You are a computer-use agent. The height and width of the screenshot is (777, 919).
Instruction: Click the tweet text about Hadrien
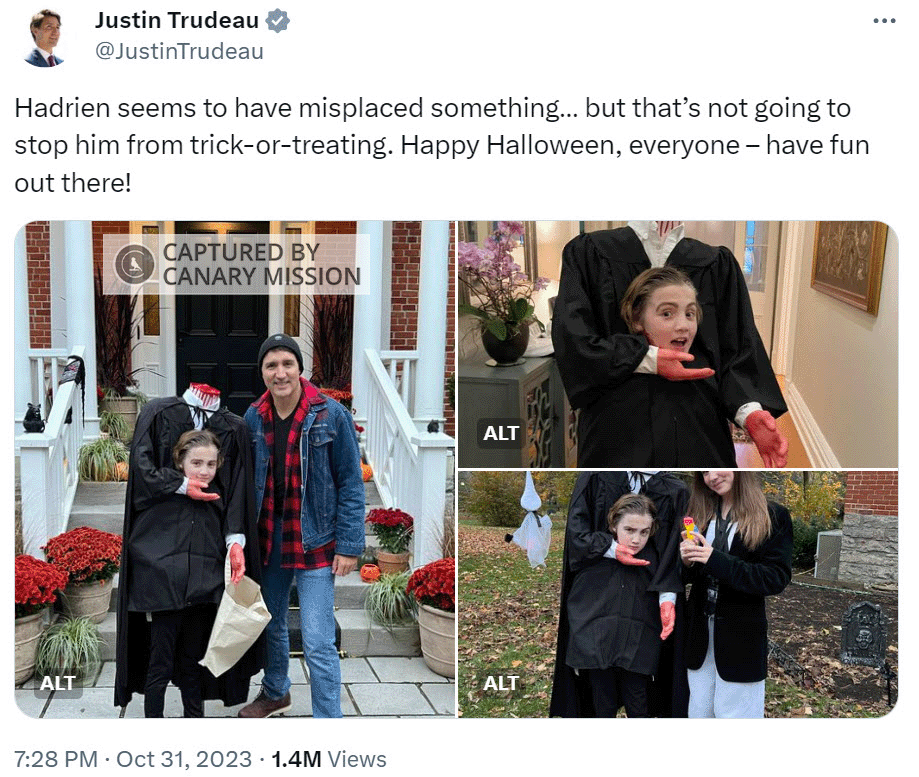441,145
